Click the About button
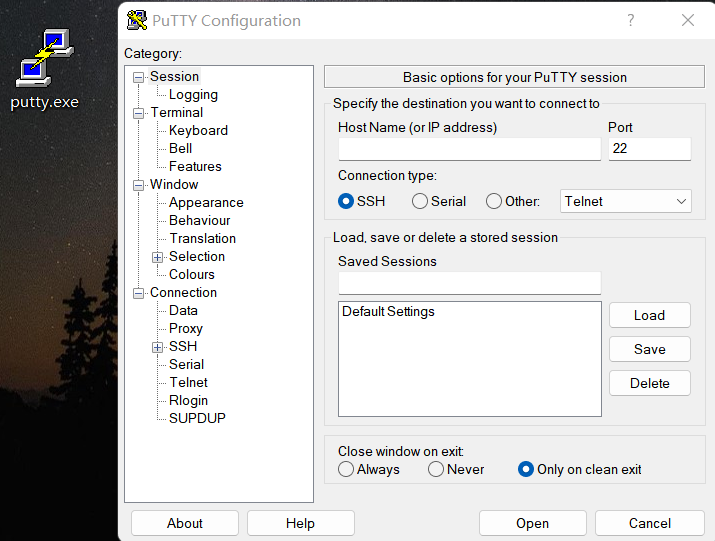The width and height of the screenshot is (715, 541). pyautogui.click(x=185, y=523)
